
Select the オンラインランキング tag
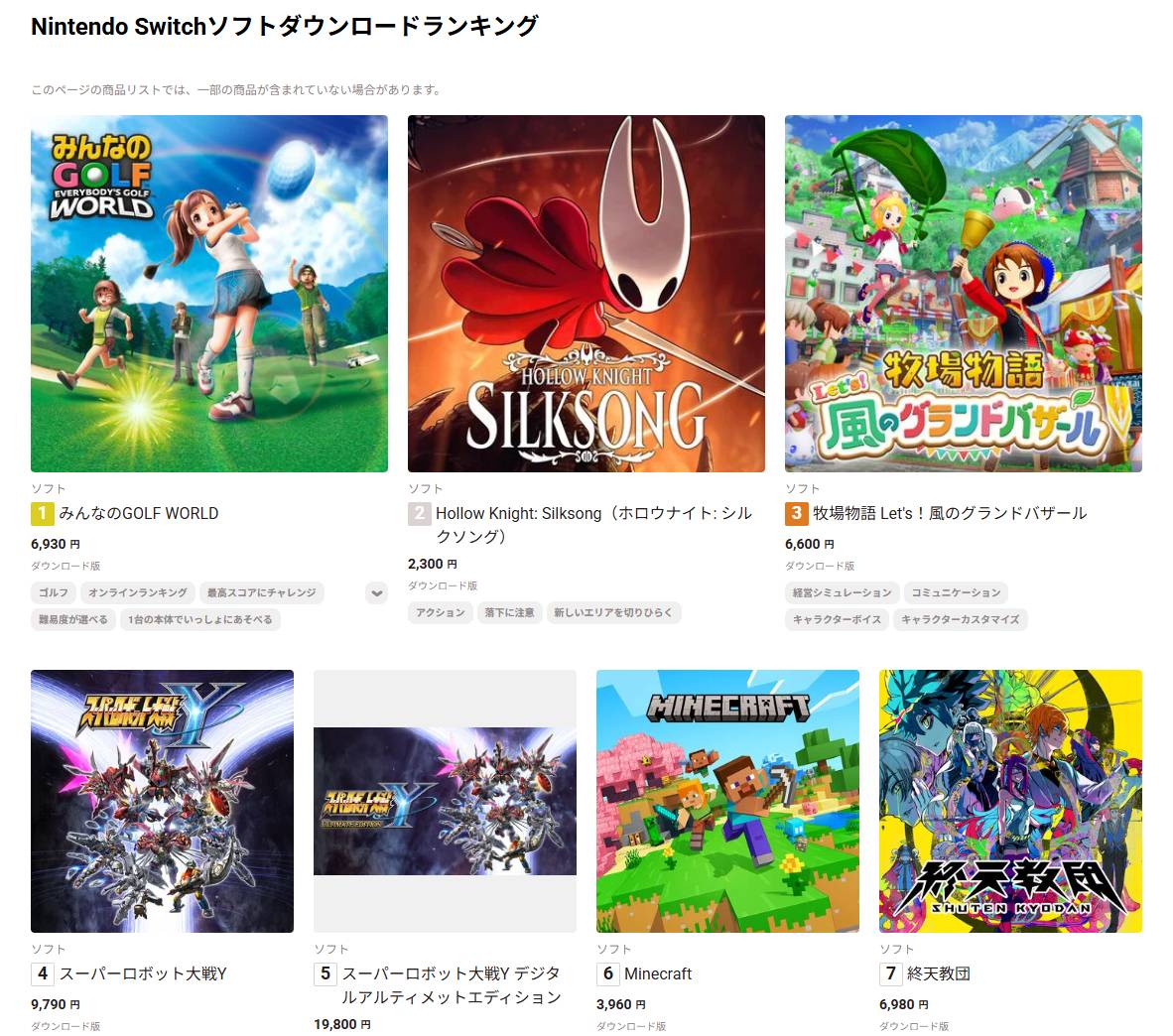click(138, 593)
